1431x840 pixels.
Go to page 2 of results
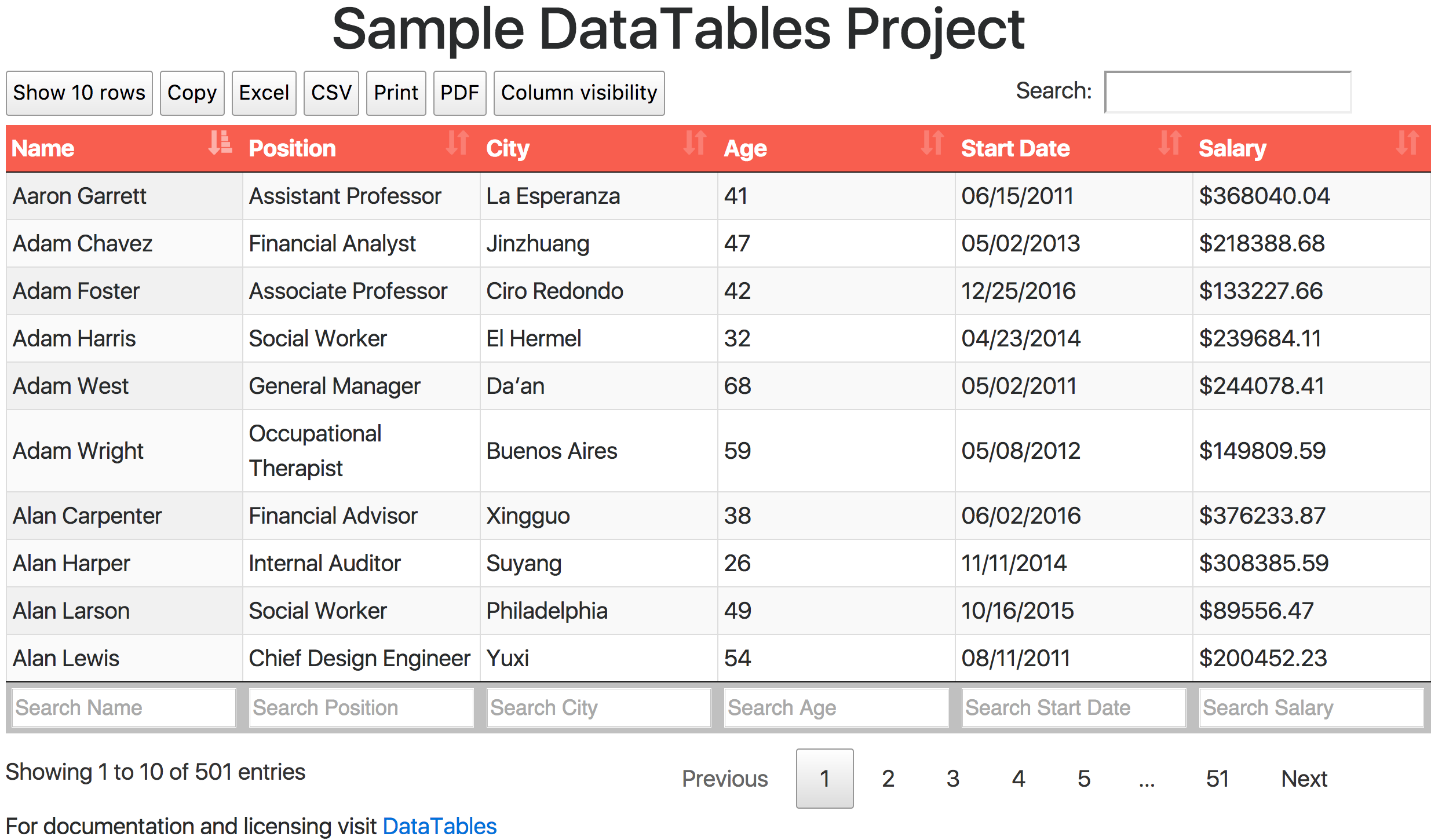(888, 779)
